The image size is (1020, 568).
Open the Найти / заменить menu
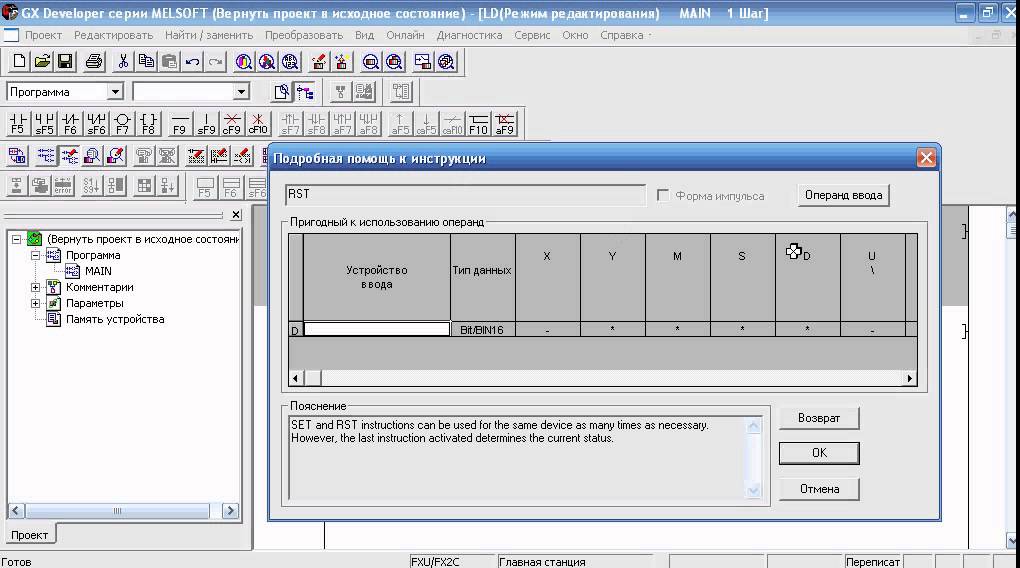(209, 35)
